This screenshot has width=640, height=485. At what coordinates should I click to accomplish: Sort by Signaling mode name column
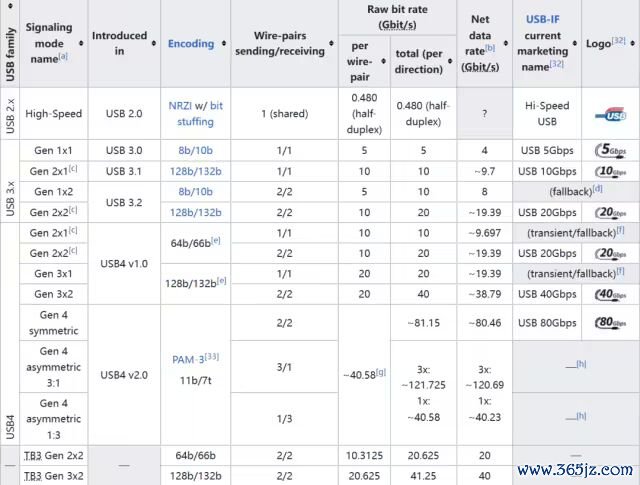pyautogui.click(x=81, y=43)
